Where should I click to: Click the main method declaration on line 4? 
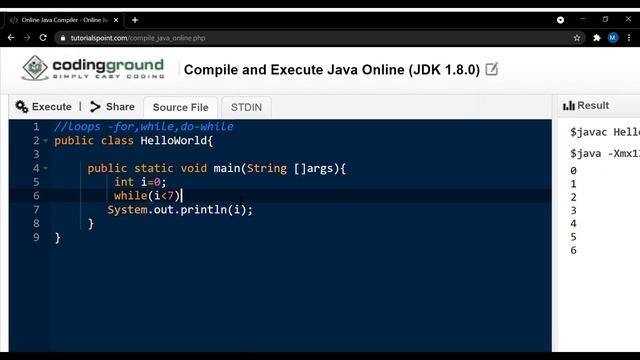point(216,168)
